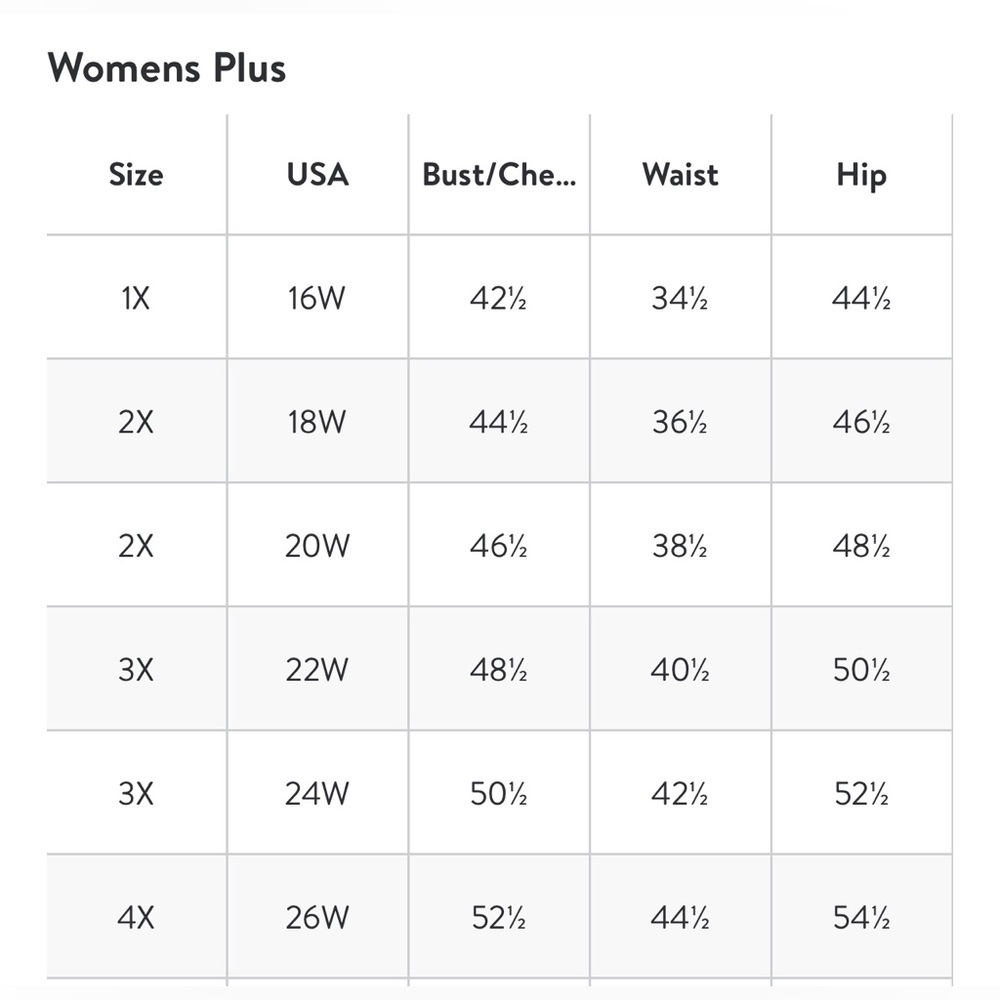The image size is (1000, 1000).
Task: Click the 34½ waist value
Action: coord(680,298)
